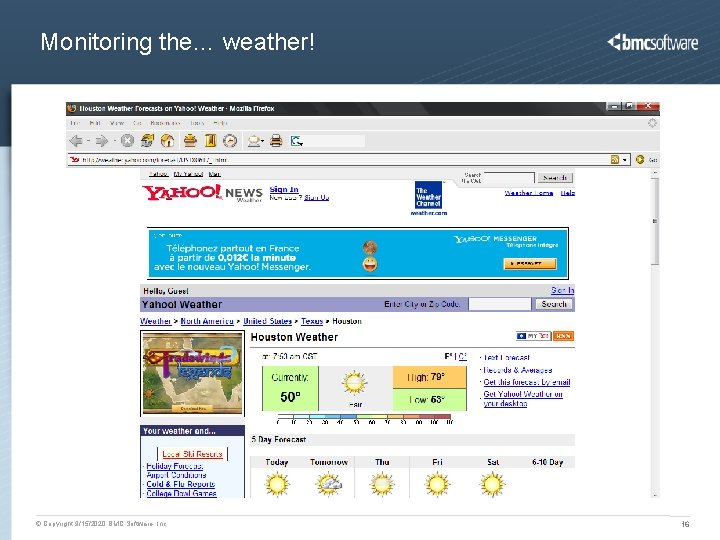Open Cold & Flu Reports link
This screenshot has width=720, height=540.
(180, 484)
